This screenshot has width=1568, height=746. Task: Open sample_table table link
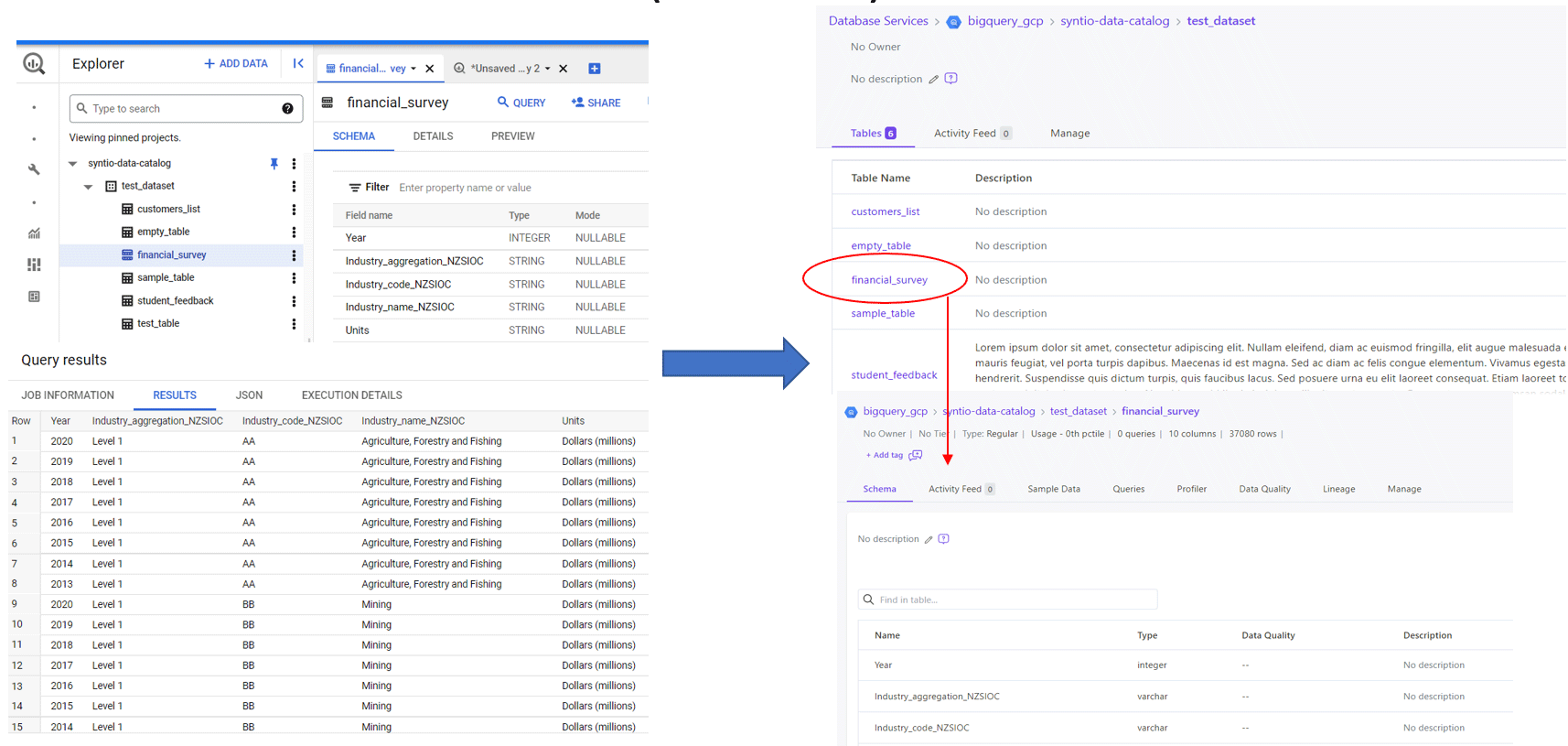pos(883,314)
